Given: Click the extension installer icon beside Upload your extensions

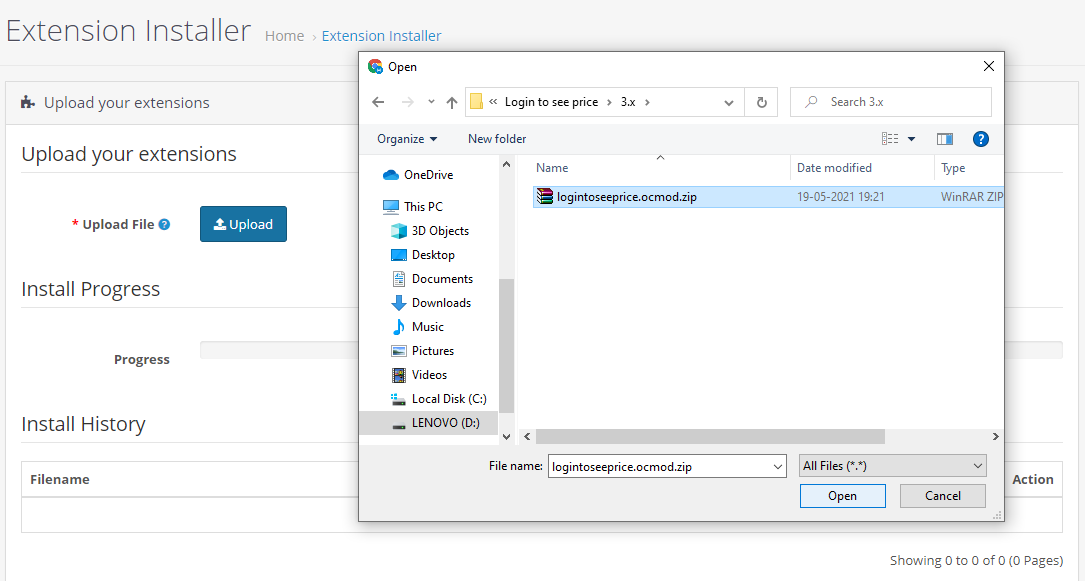Looking at the screenshot, I should pos(27,102).
